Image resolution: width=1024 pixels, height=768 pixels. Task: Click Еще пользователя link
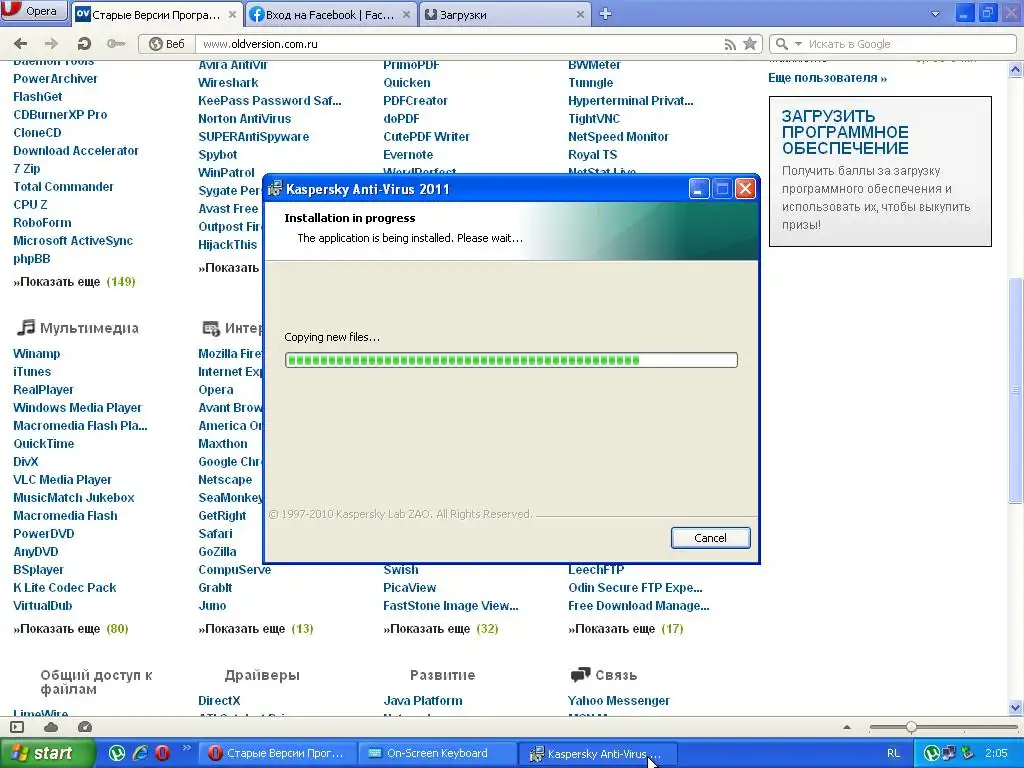(x=827, y=78)
